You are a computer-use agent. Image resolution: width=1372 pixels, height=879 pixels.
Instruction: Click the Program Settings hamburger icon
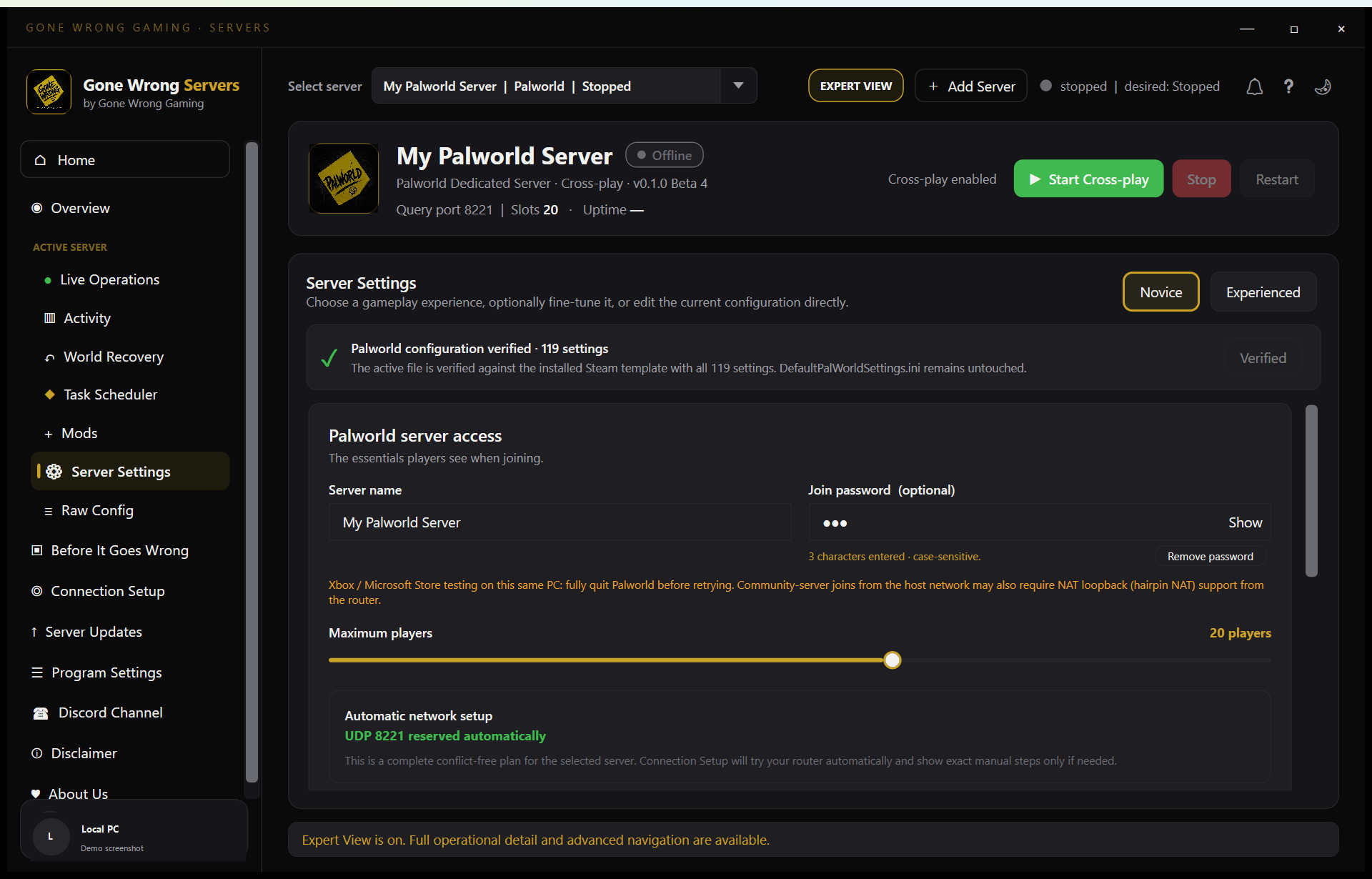point(37,672)
